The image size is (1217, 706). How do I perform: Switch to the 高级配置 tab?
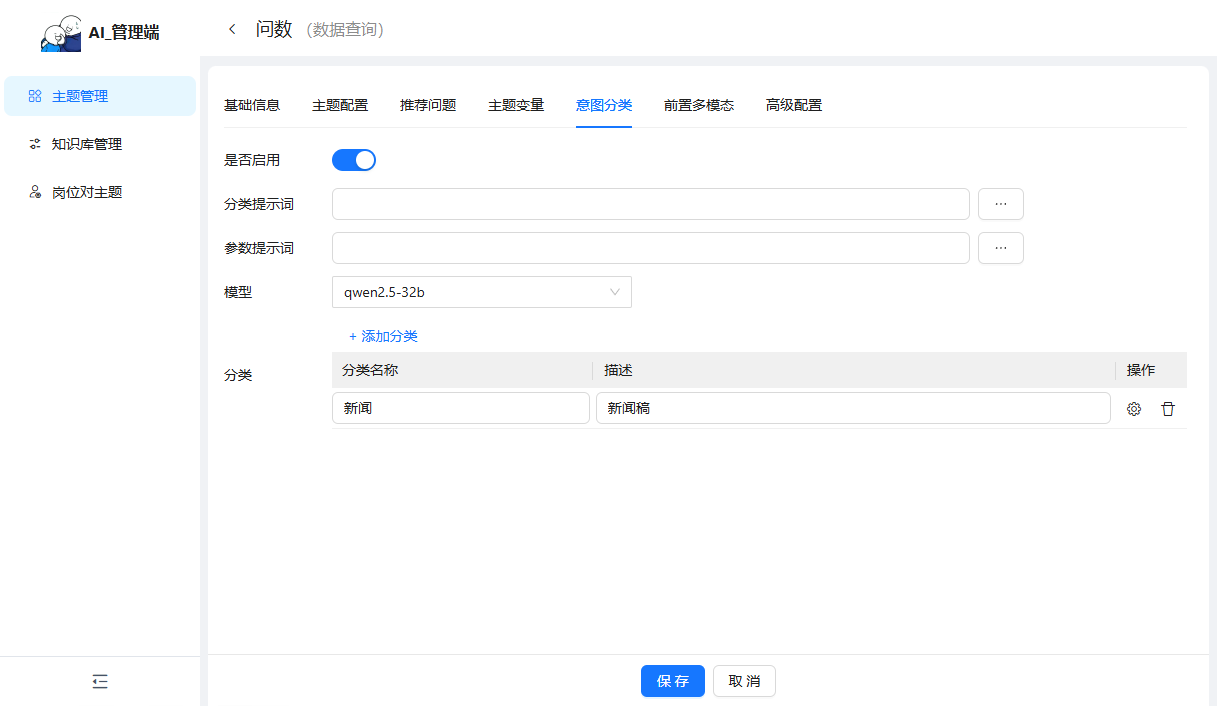794,105
